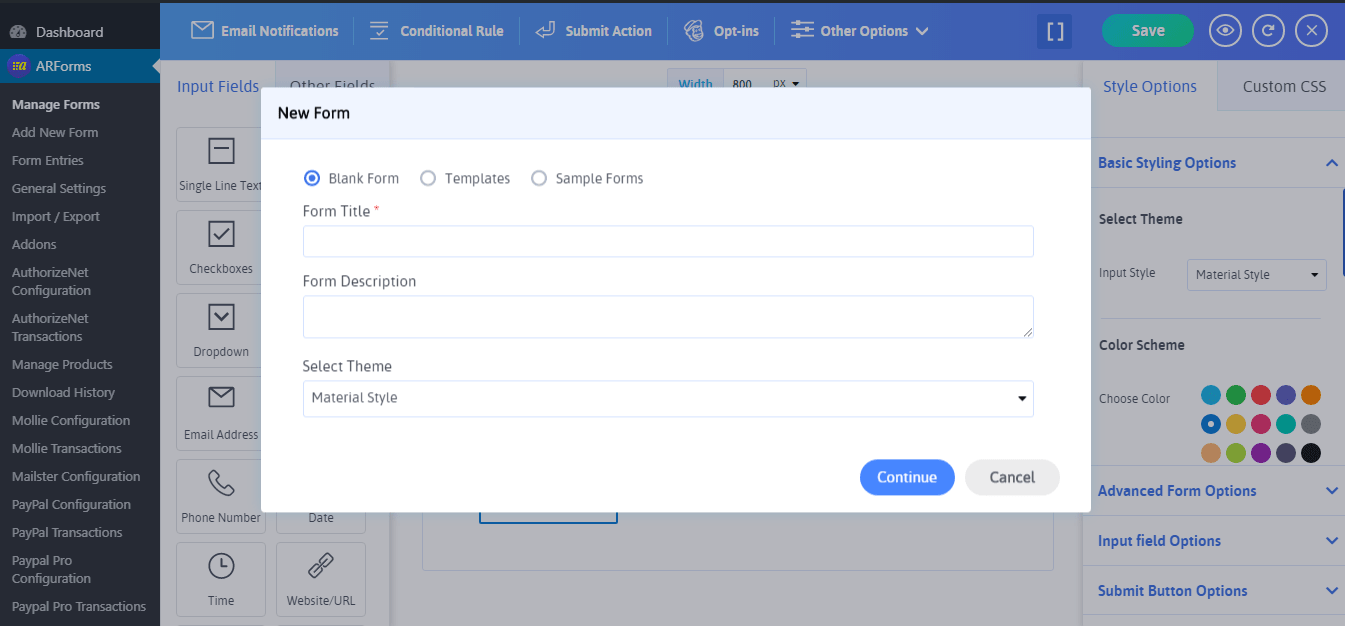Viewport: 1345px width, 626px height.
Task: Open Manage Products link
Action: point(62,364)
